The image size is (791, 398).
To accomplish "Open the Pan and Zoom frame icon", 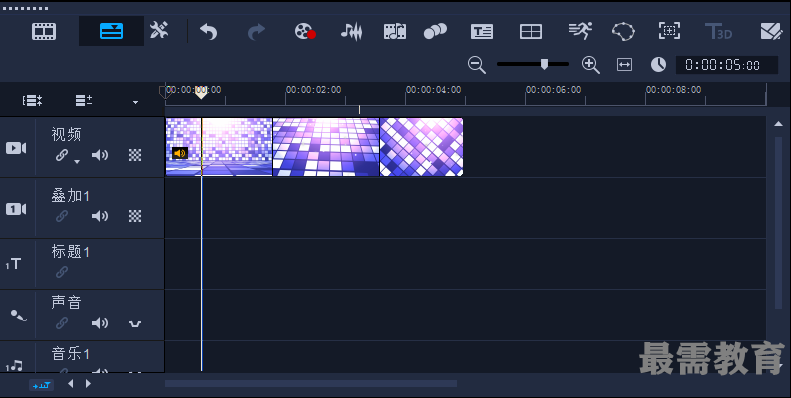I will (669, 31).
